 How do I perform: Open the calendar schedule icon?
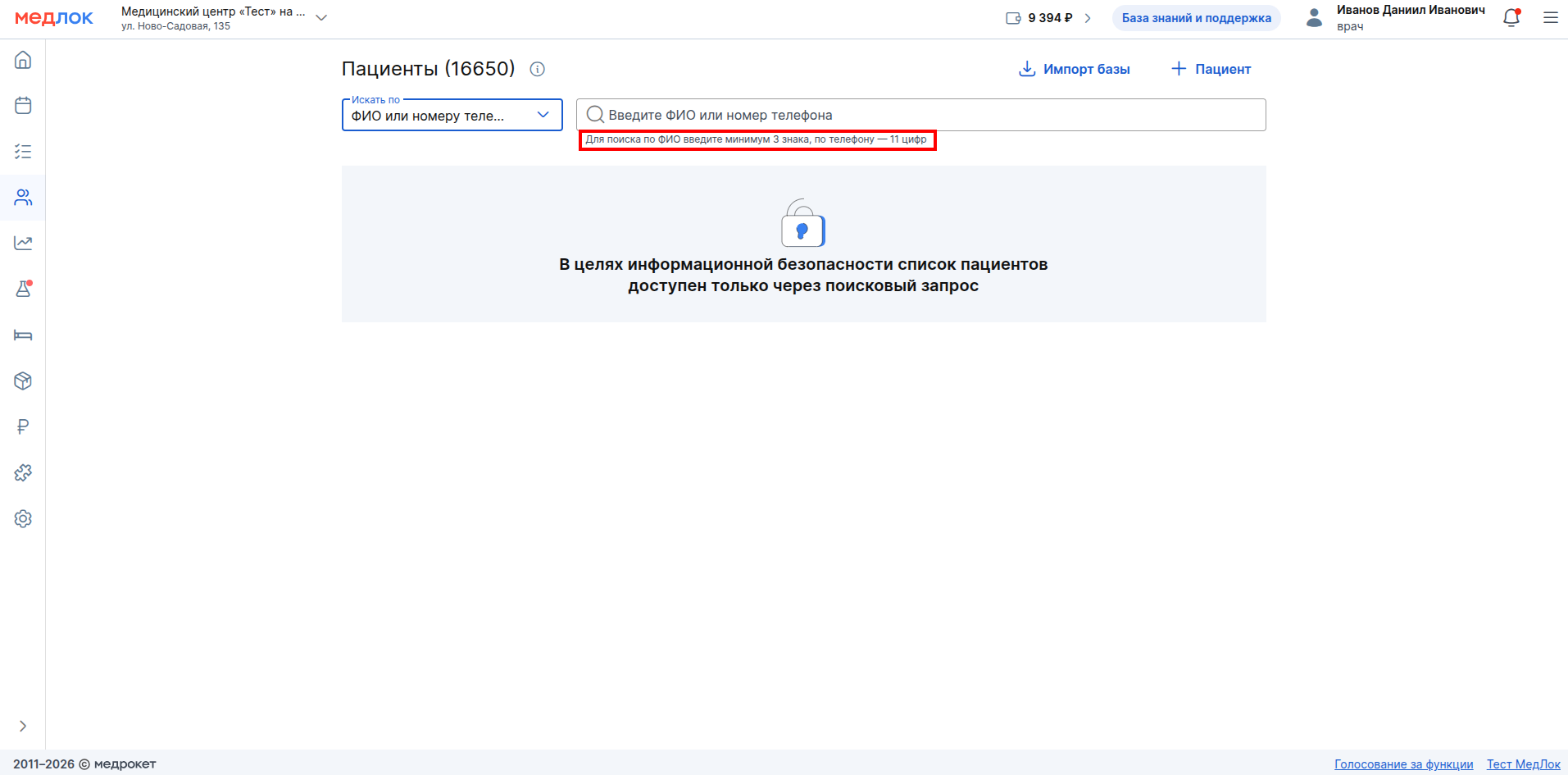(23, 106)
